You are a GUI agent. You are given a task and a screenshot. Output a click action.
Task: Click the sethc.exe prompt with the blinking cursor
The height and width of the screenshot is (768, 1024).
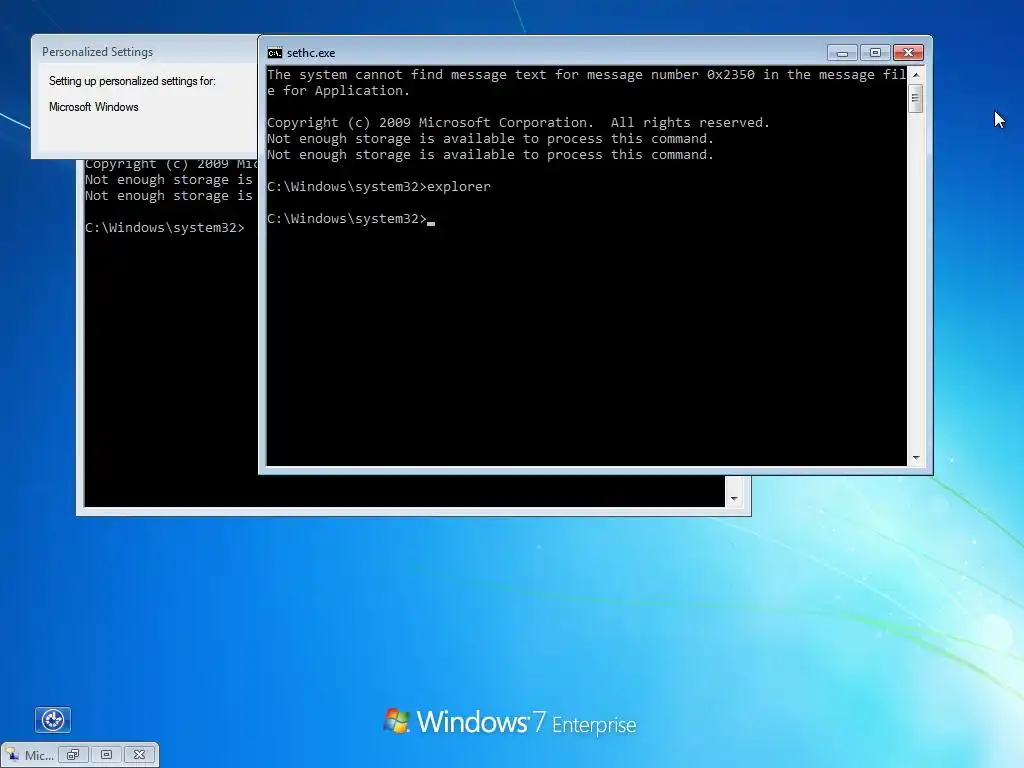coord(351,219)
